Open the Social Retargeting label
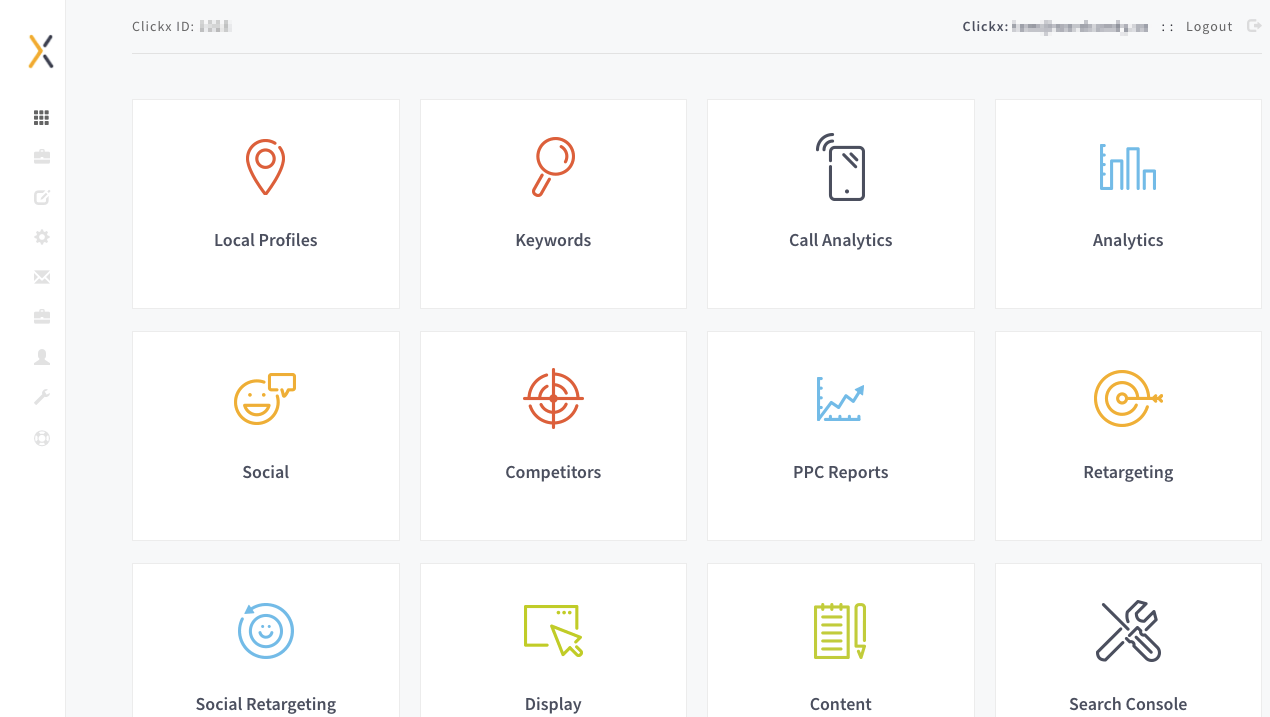 [x=265, y=704]
